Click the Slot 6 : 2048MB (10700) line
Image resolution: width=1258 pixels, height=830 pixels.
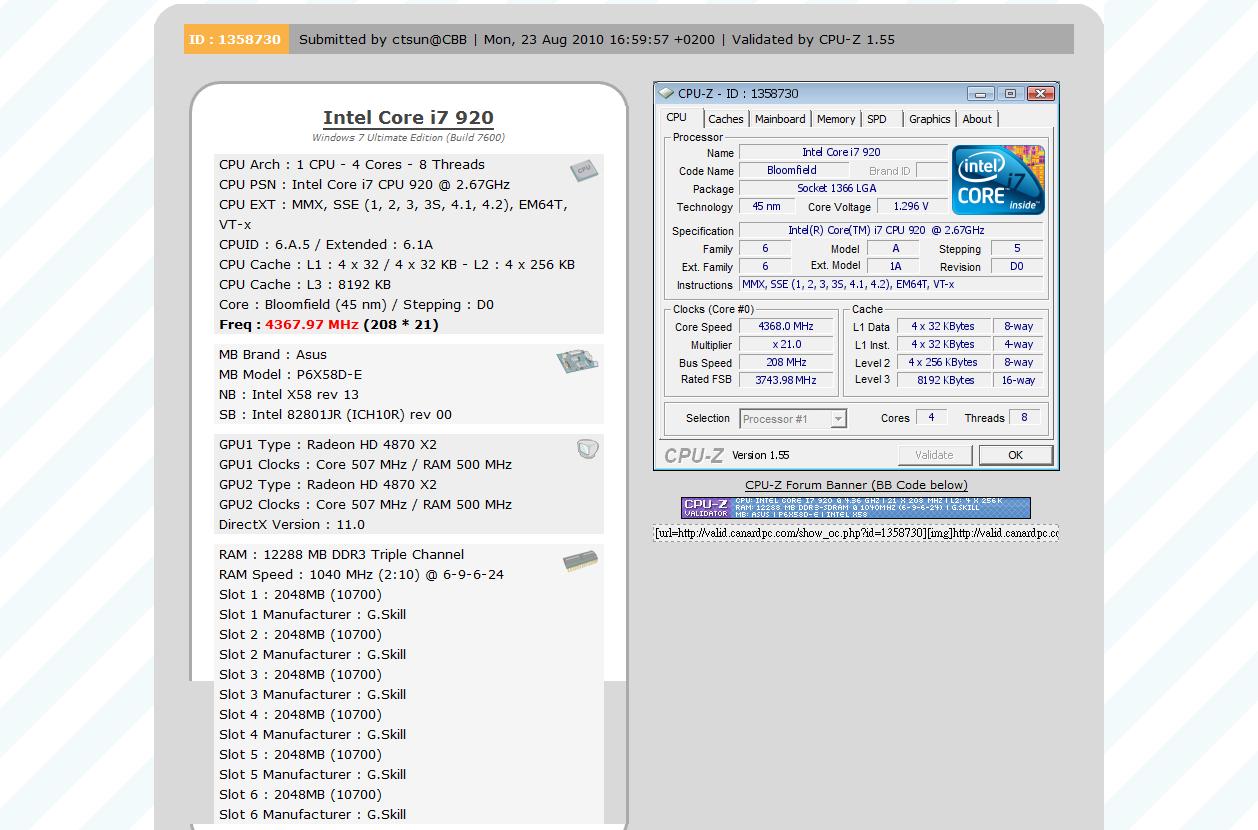pyautogui.click(x=300, y=795)
